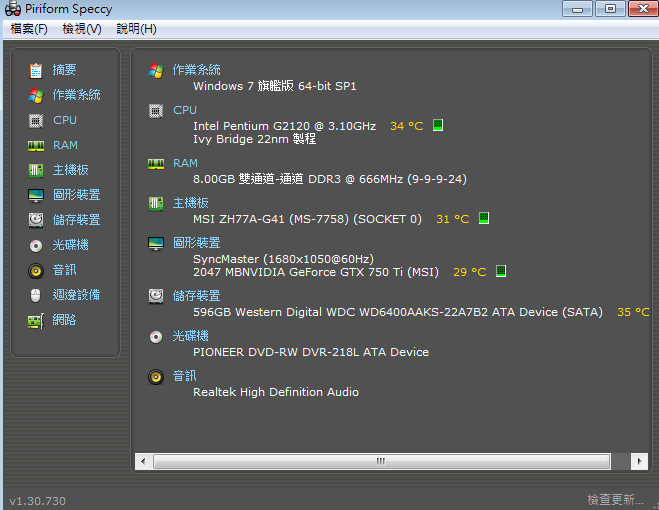
Task: Click the speaker icon beside sidebar 音訊
Action: coord(36,270)
